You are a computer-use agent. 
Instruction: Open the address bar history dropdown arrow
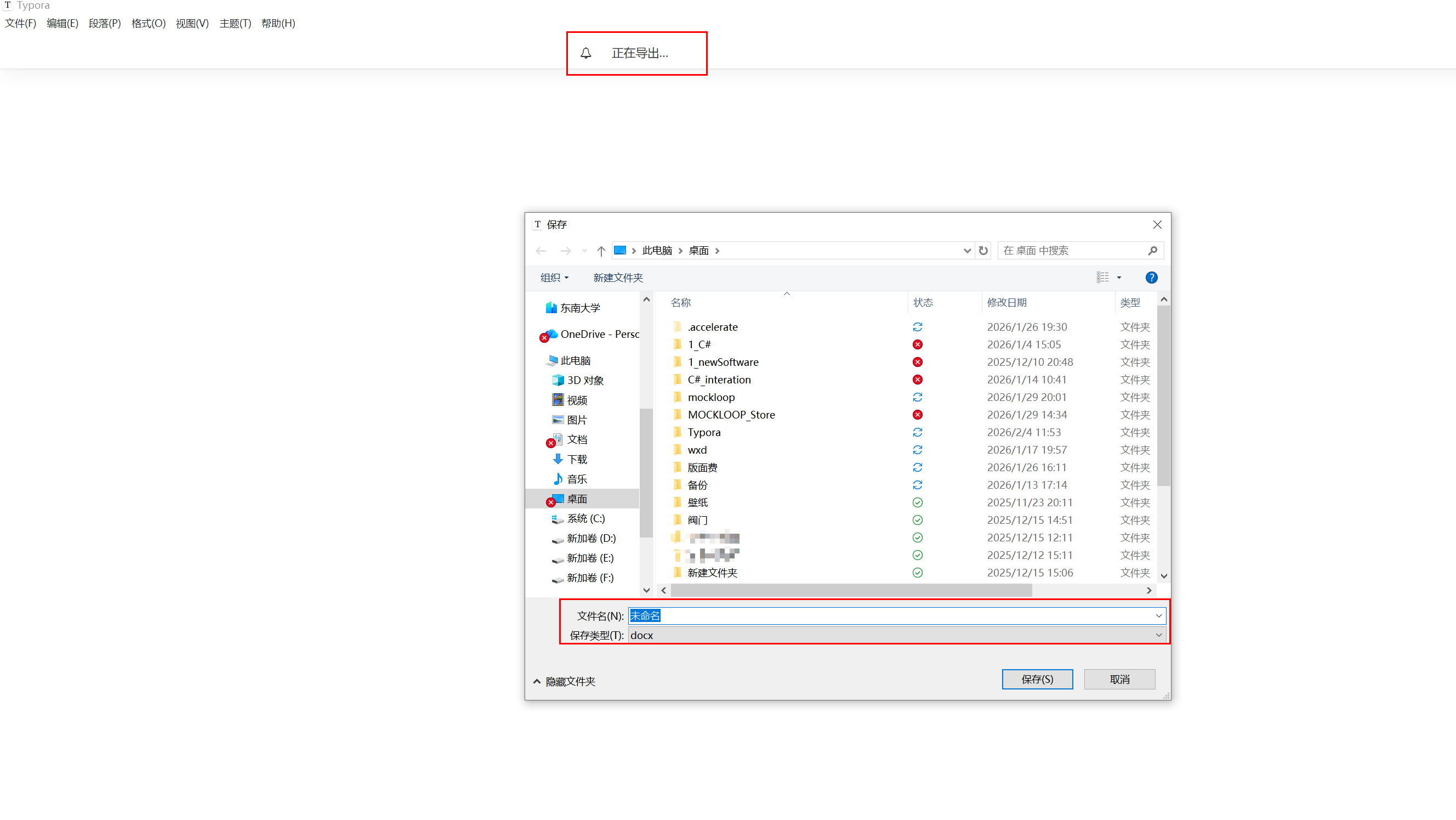click(967, 251)
